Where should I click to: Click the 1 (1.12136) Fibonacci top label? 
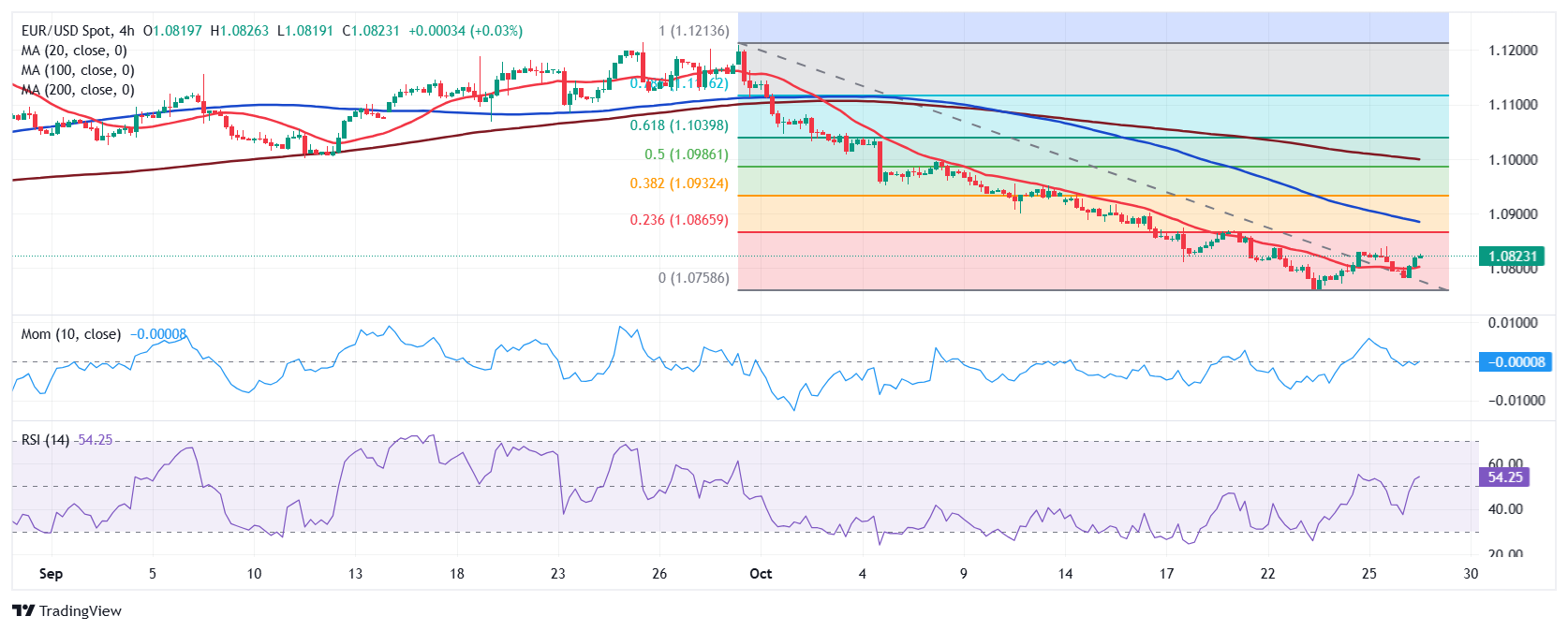click(693, 31)
